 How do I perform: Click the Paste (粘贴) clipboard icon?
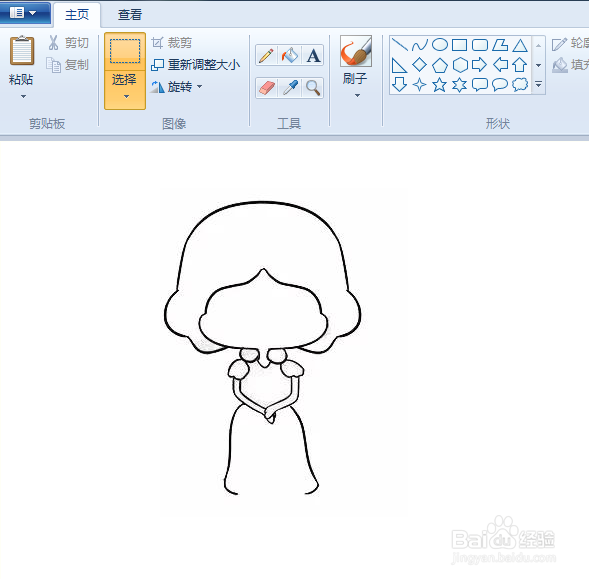tap(22, 51)
